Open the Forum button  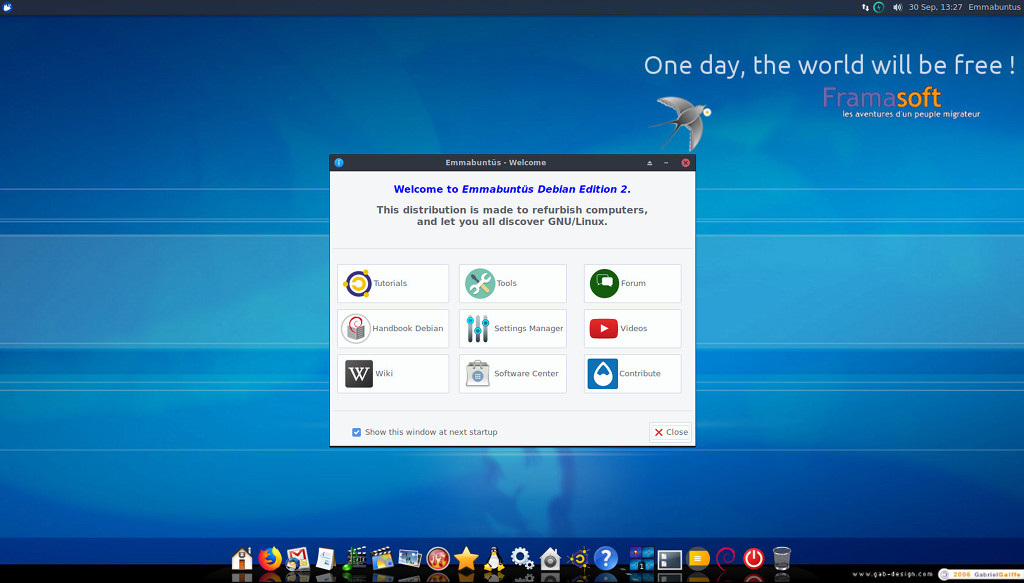pyautogui.click(x=632, y=283)
